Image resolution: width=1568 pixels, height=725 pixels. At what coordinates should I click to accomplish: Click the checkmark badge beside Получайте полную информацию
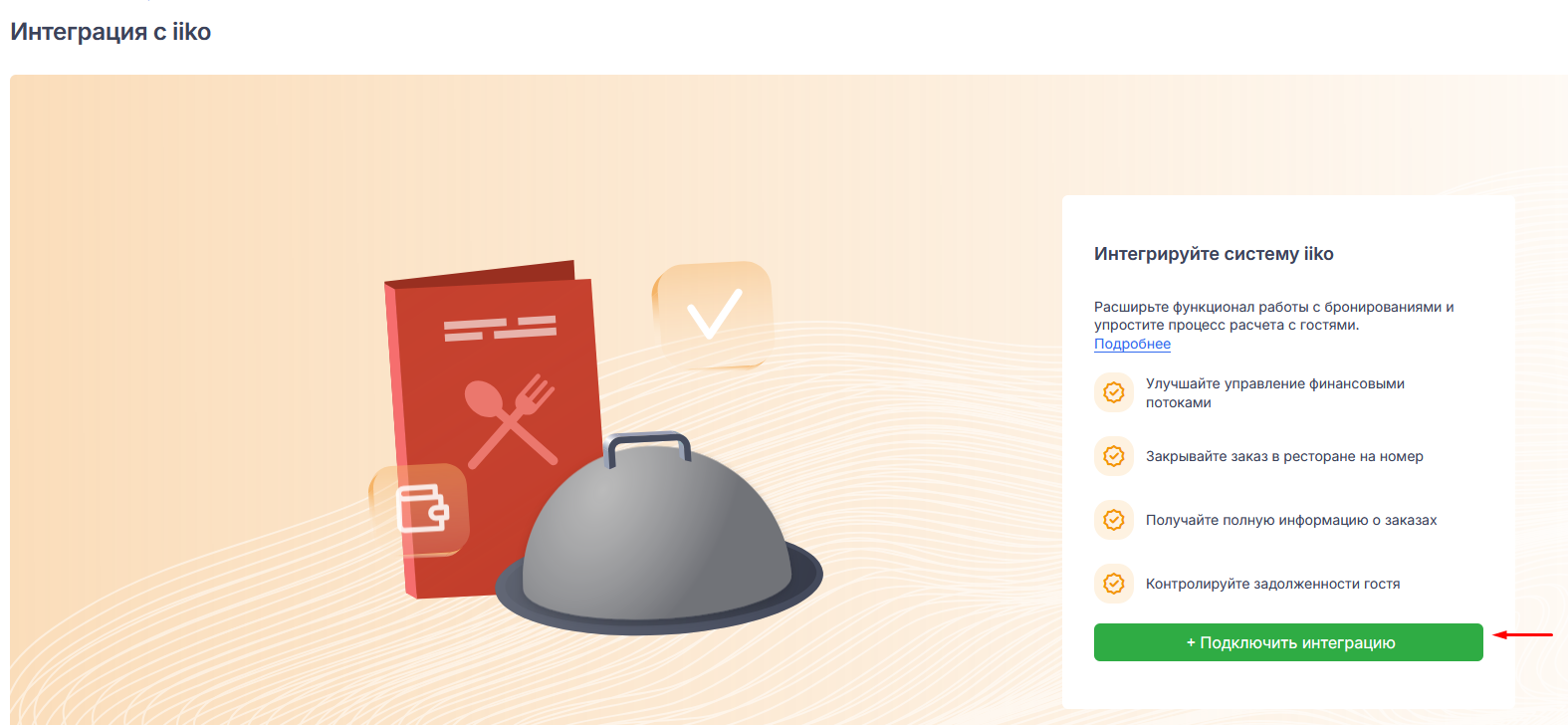point(1114,520)
